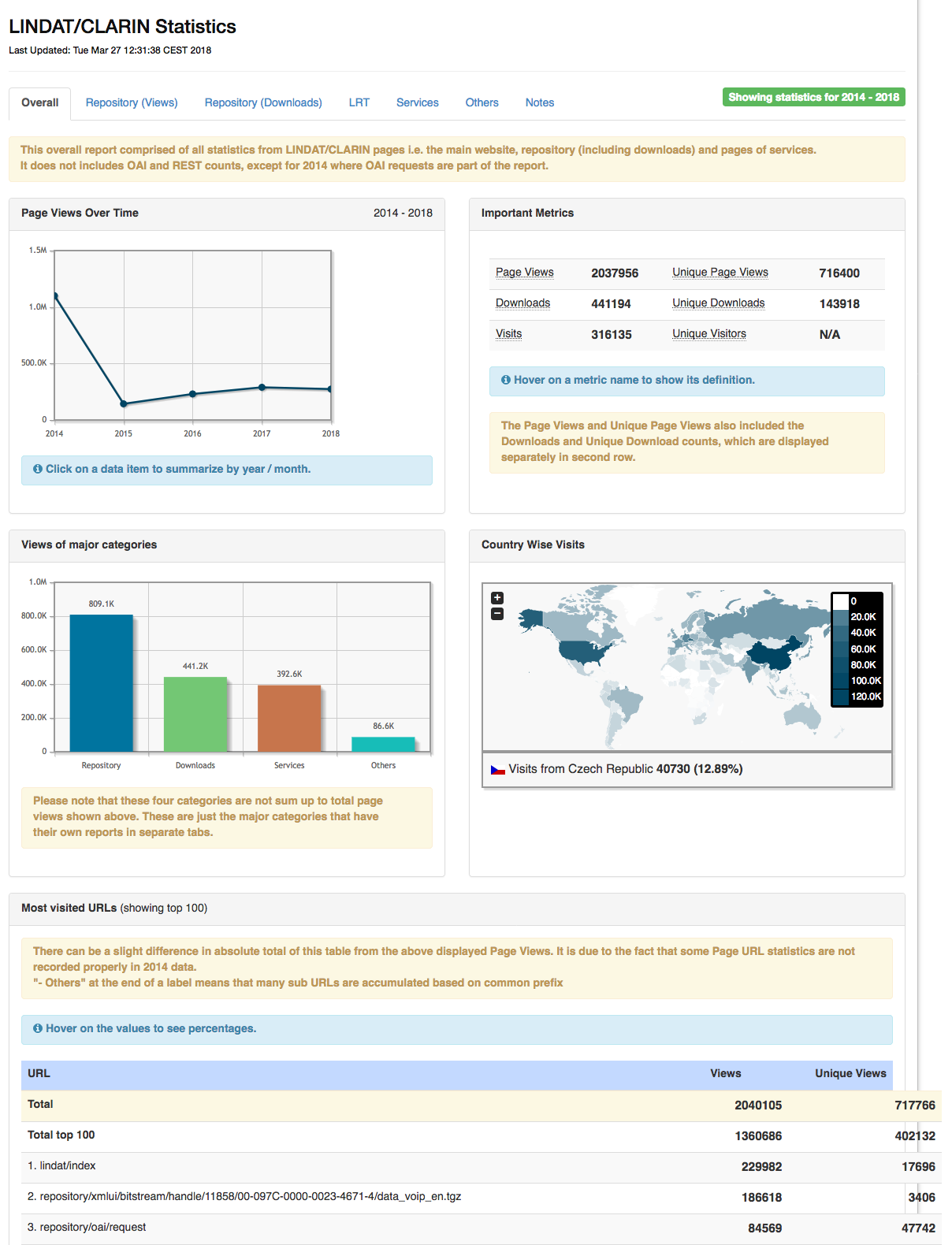952x1245 pixels.
Task: Click the Views column header
Action: [726, 1073]
